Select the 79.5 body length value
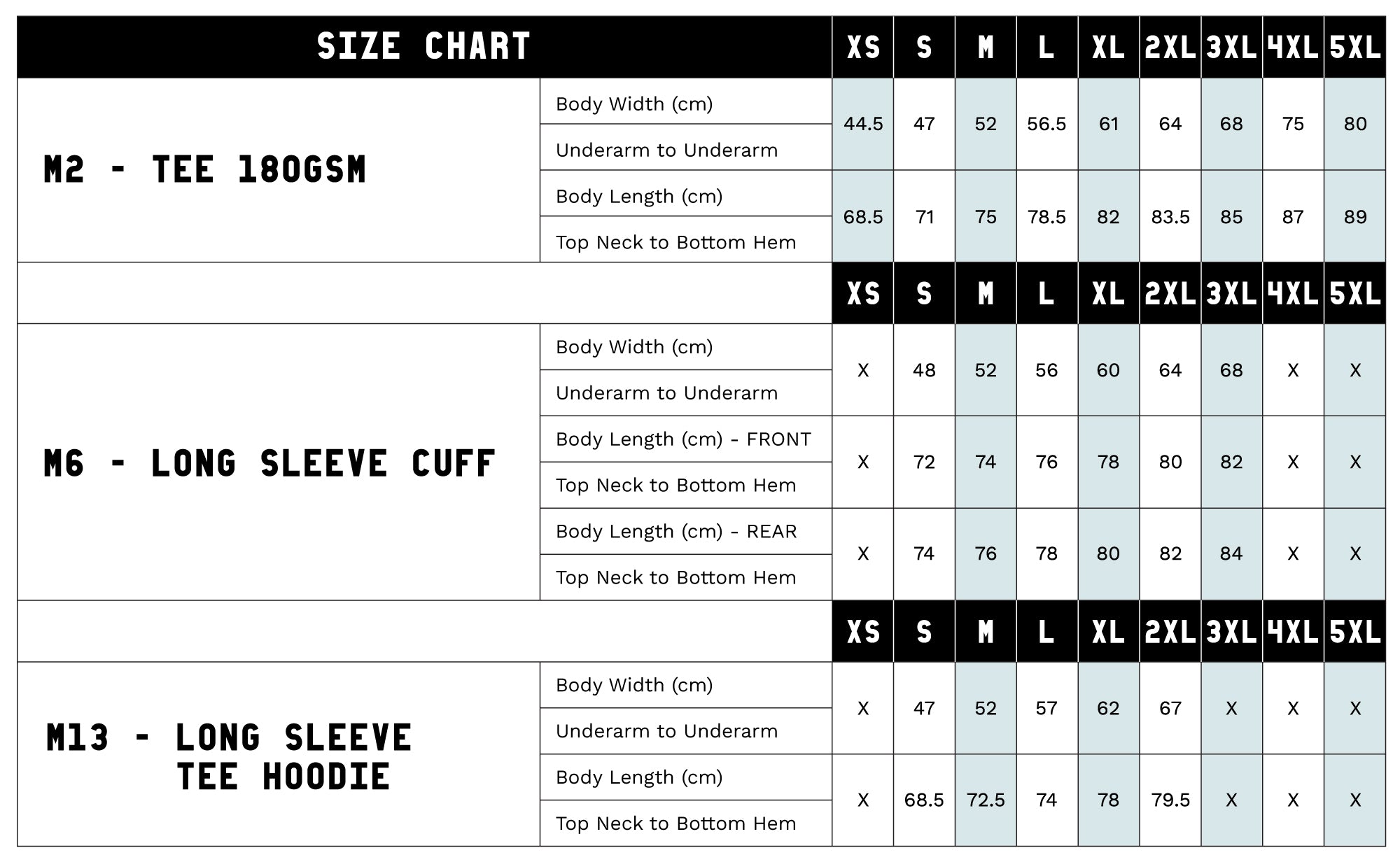This screenshot has height=862, width=1400. point(1170,800)
